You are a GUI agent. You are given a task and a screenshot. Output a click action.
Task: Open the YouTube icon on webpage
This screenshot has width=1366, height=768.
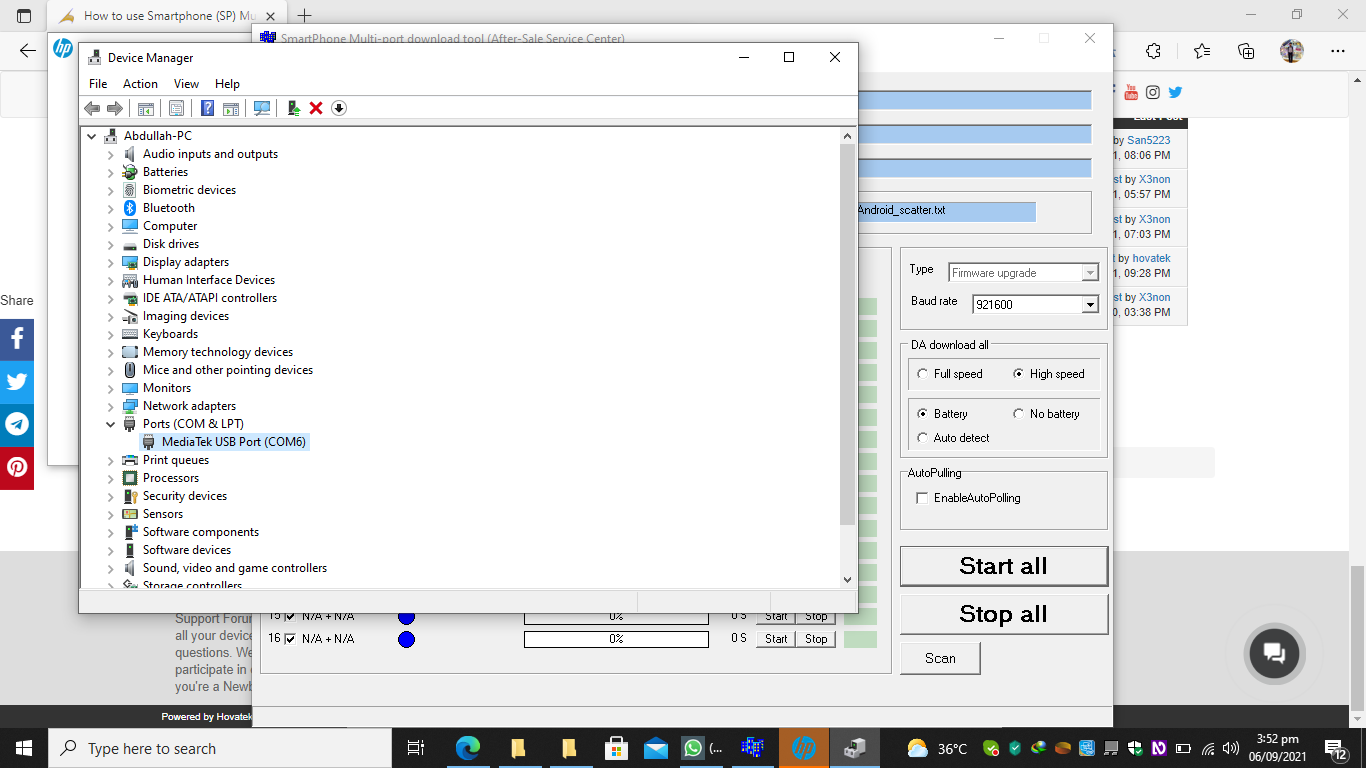pyautogui.click(x=1131, y=92)
